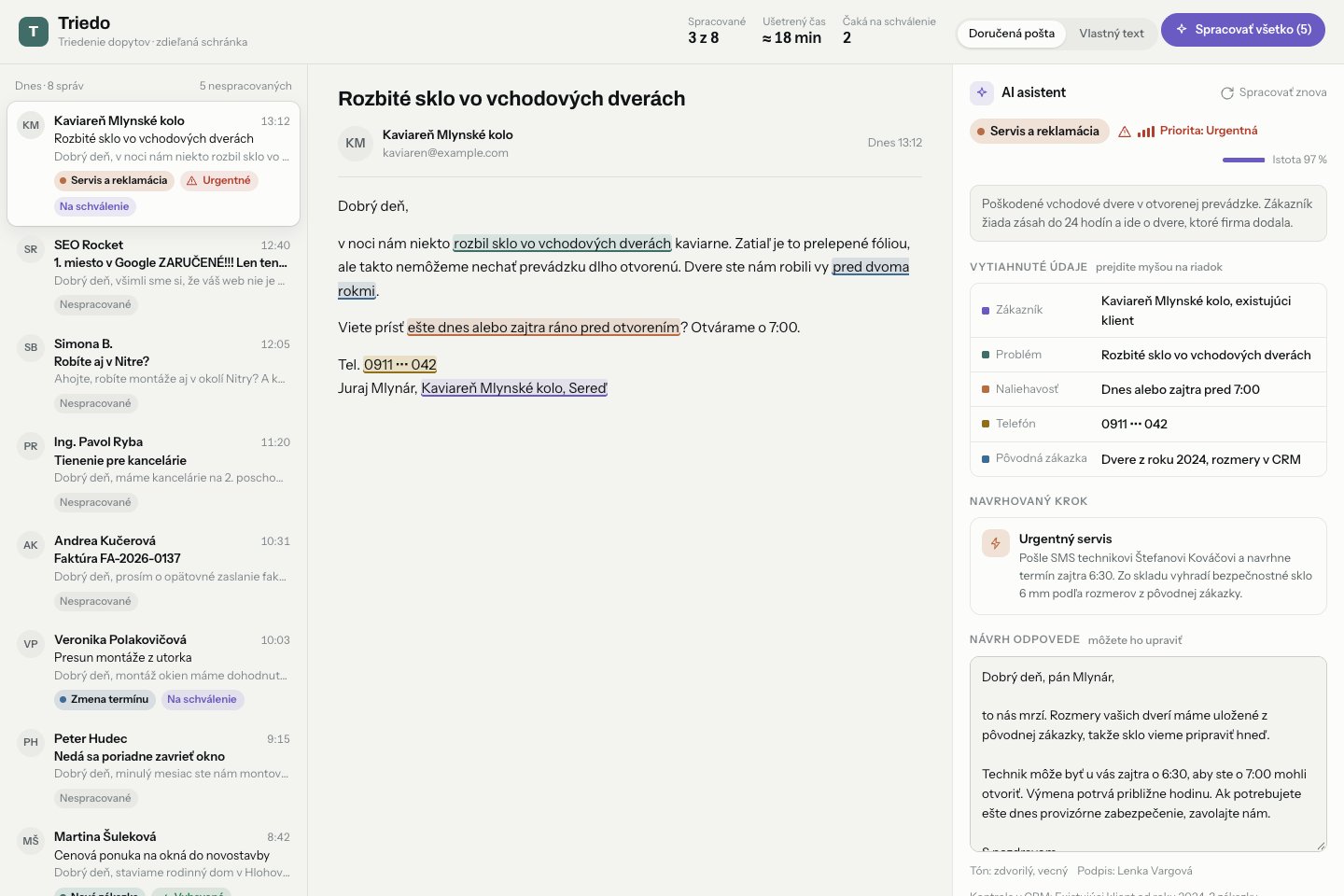
Task: Click Na schválenie tag in Veronika's row
Action: pyautogui.click(x=202, y=700)
